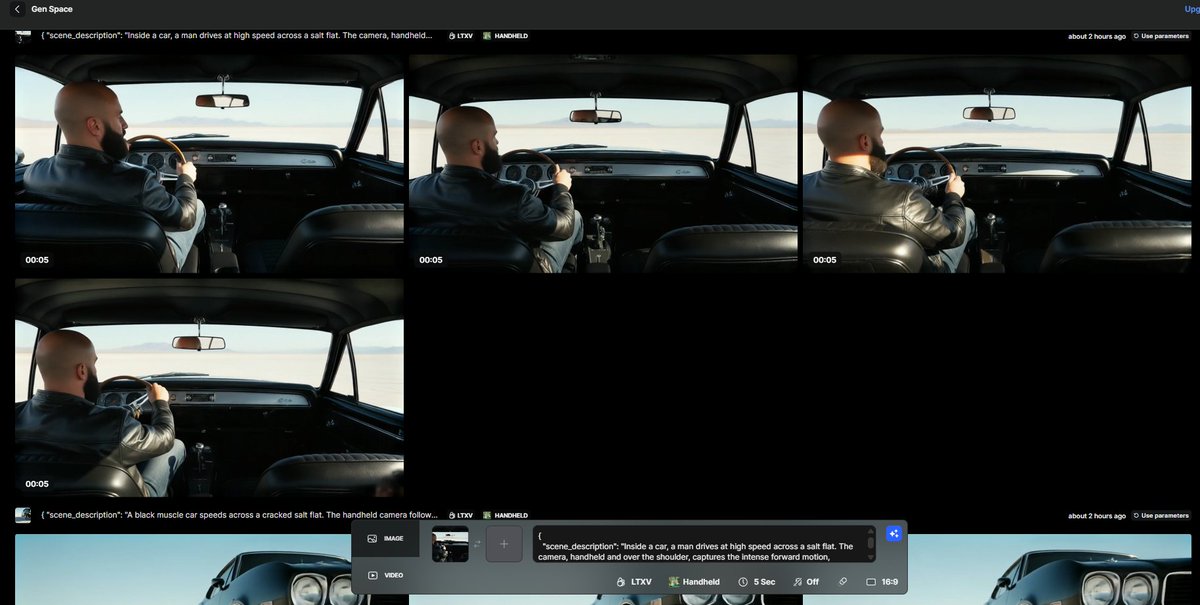Viewport: 1200px width, 605px height.
Task: Open the second video with driver centered
Action: [x=603, y=164]
